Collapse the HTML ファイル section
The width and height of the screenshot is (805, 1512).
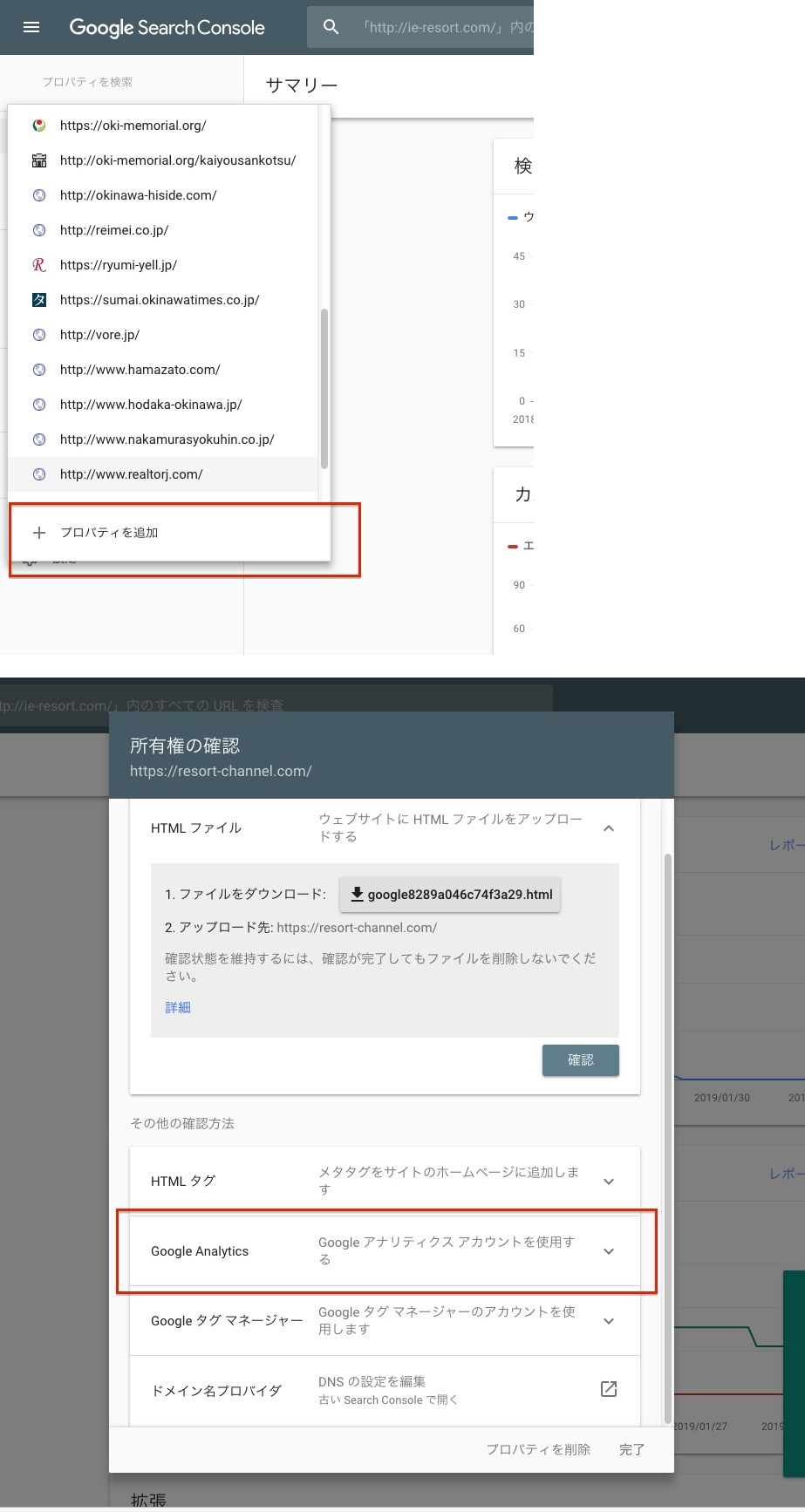609,828
